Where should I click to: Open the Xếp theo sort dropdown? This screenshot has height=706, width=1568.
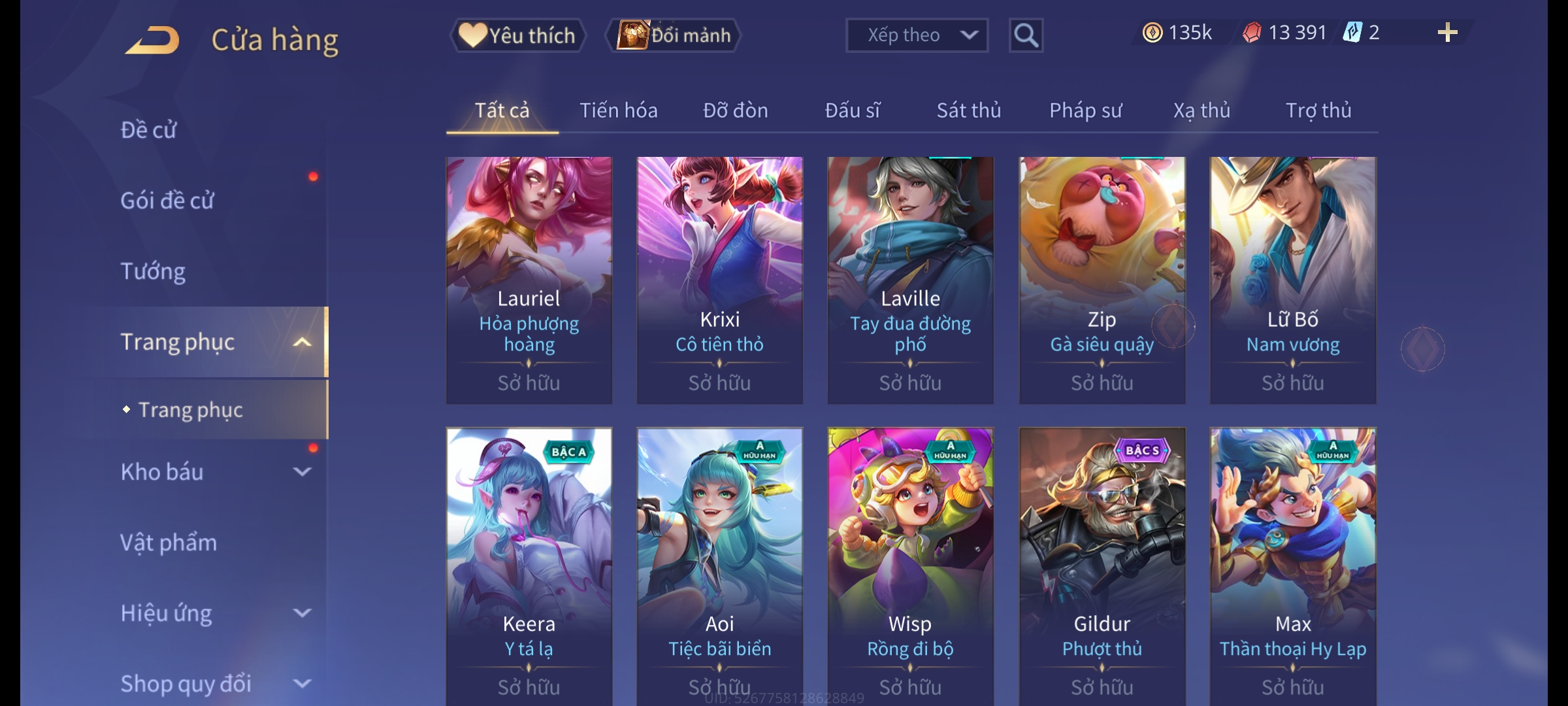pyautogui.click(x=917, y=35)
